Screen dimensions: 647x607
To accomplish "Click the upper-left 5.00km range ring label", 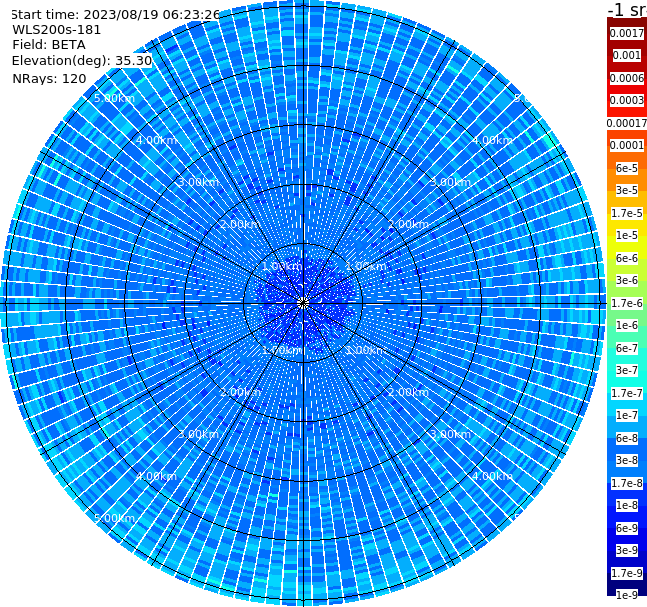I will pyautogui.click(x=114, y=98).
